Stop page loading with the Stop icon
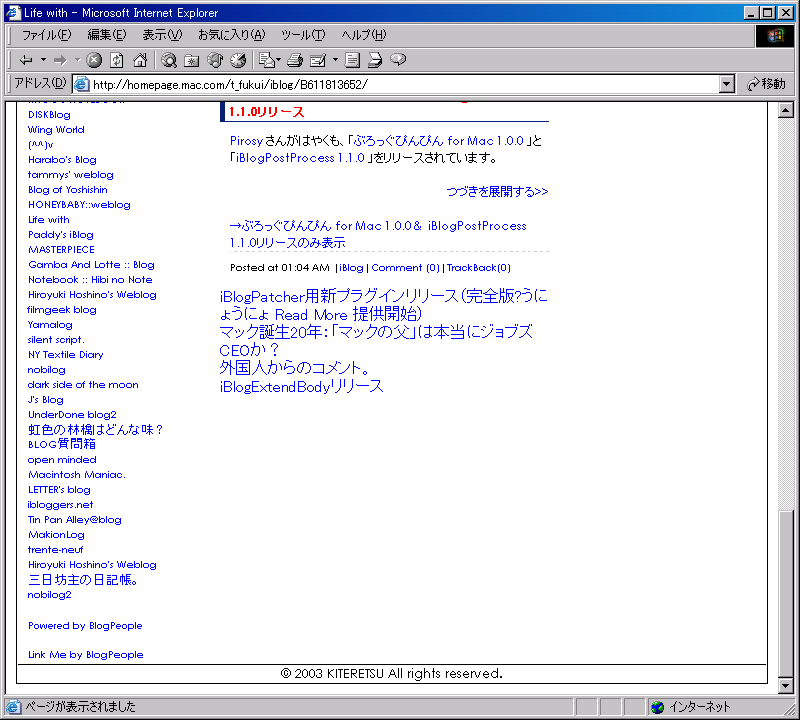The width and height of the screenshot is (800, 720). (94, 60)
